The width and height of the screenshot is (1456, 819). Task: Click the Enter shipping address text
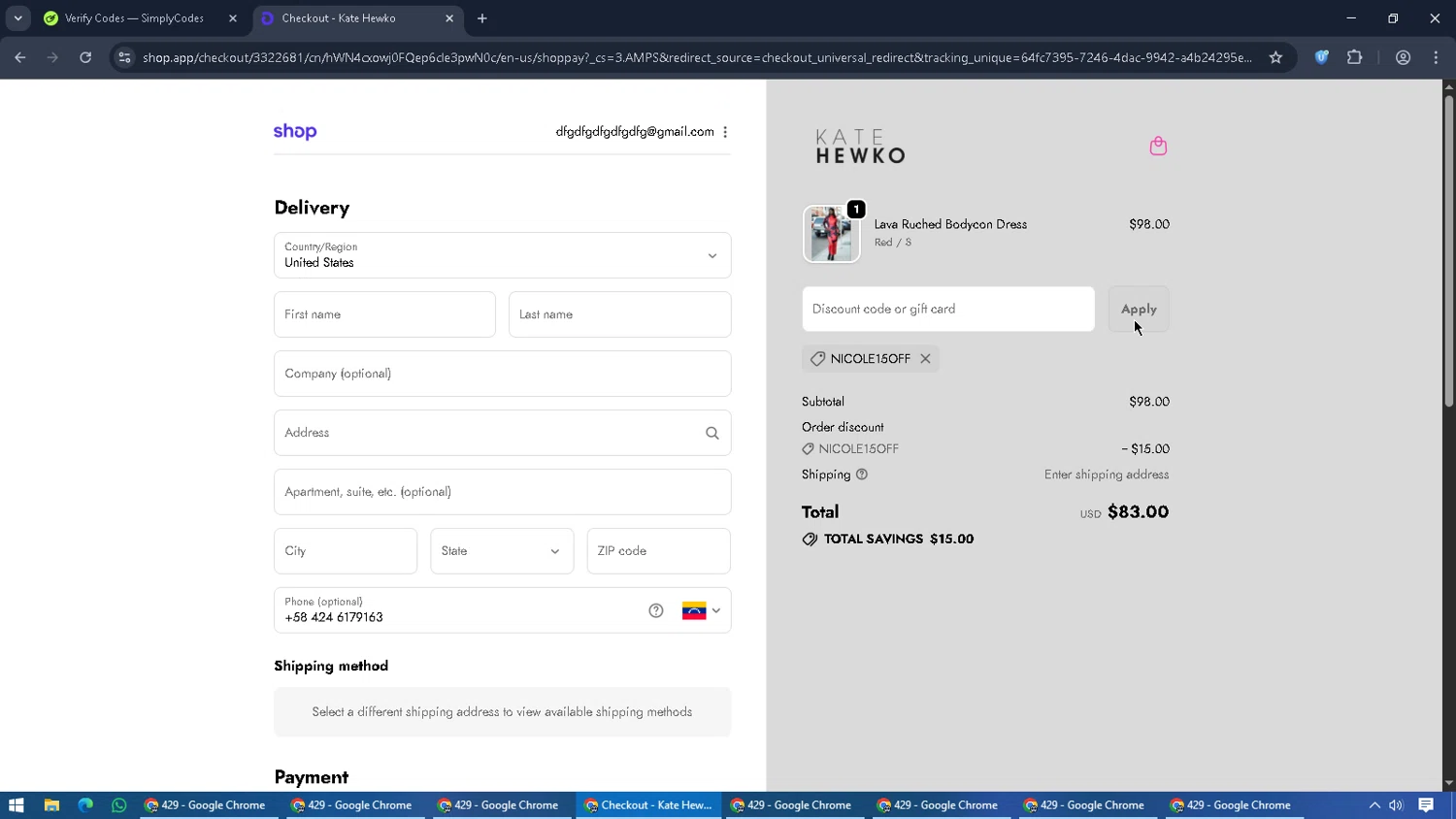click(1107, 475)
